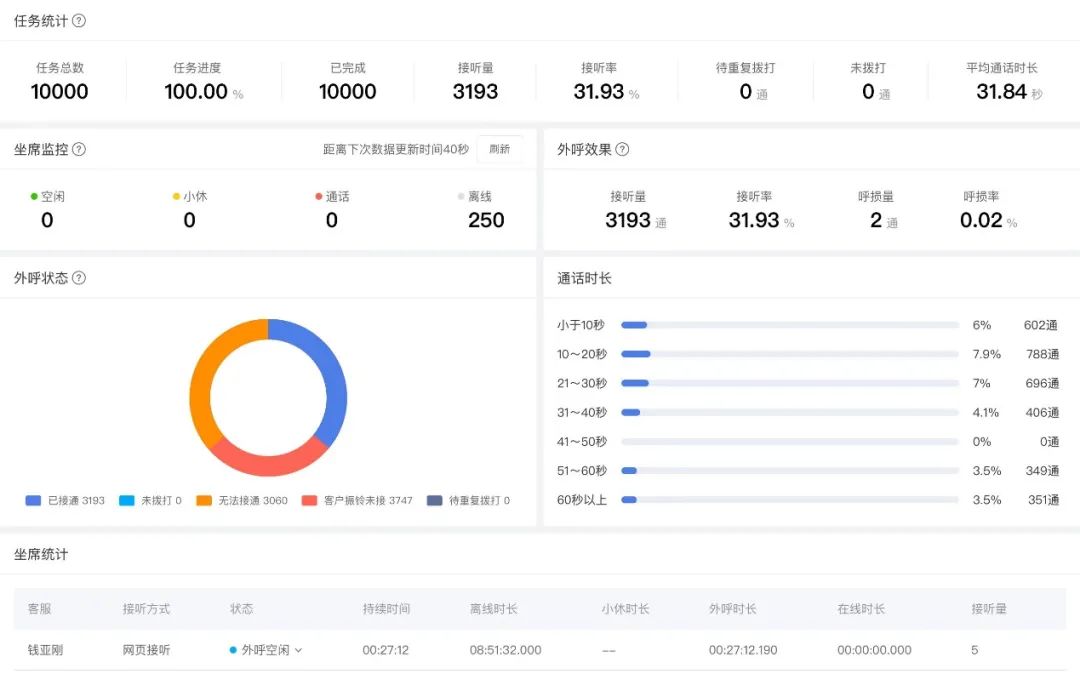Screen dimensions: 1080x691
Task: Click the 客服 column header
Action: point(39,608)
